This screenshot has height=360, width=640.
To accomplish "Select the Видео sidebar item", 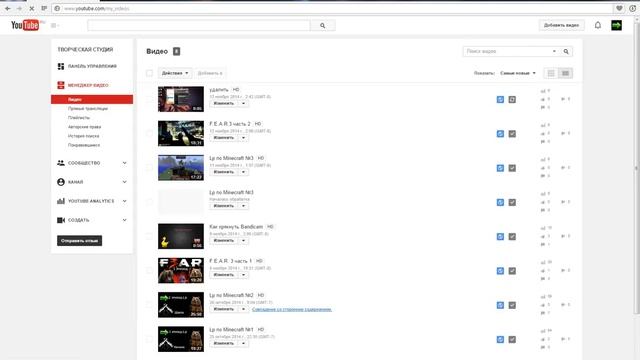I will tap(92, 99).
